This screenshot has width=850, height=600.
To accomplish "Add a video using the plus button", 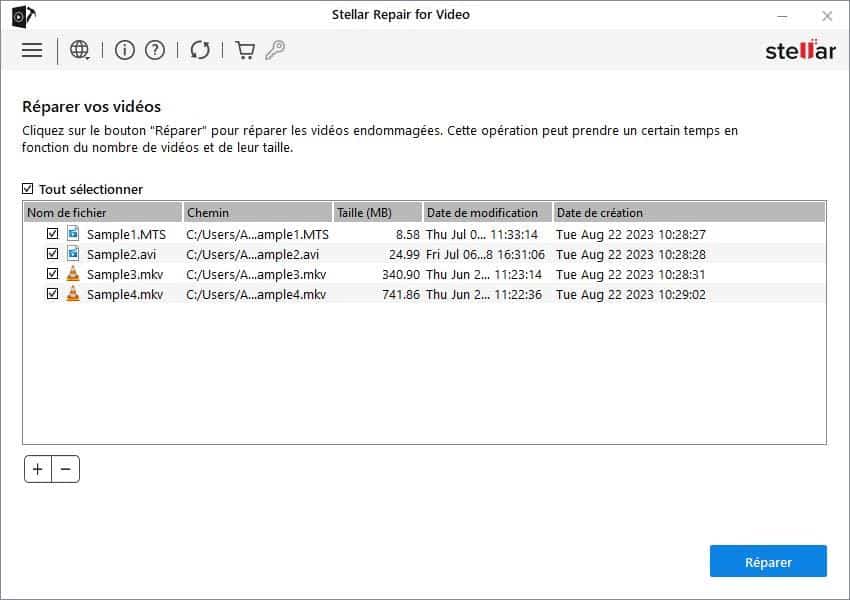I will click(37, 468).
